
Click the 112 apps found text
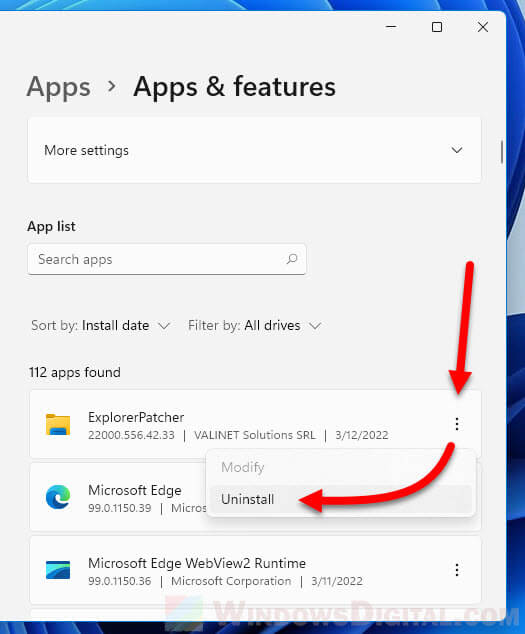click(75, 372)
